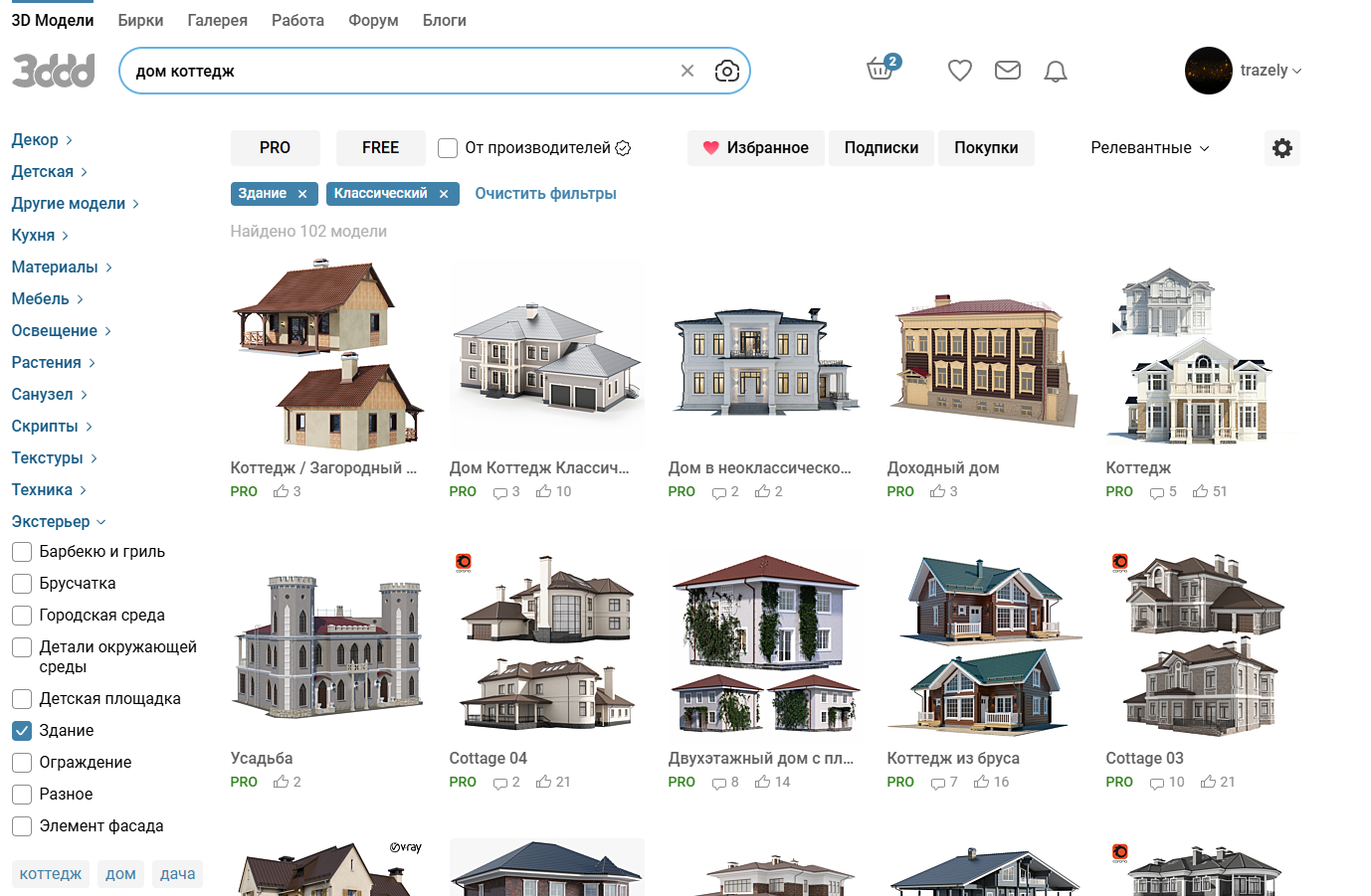Click the camera image-search icon
This screenshot has width=1371, height=896.
pos(727,71)
